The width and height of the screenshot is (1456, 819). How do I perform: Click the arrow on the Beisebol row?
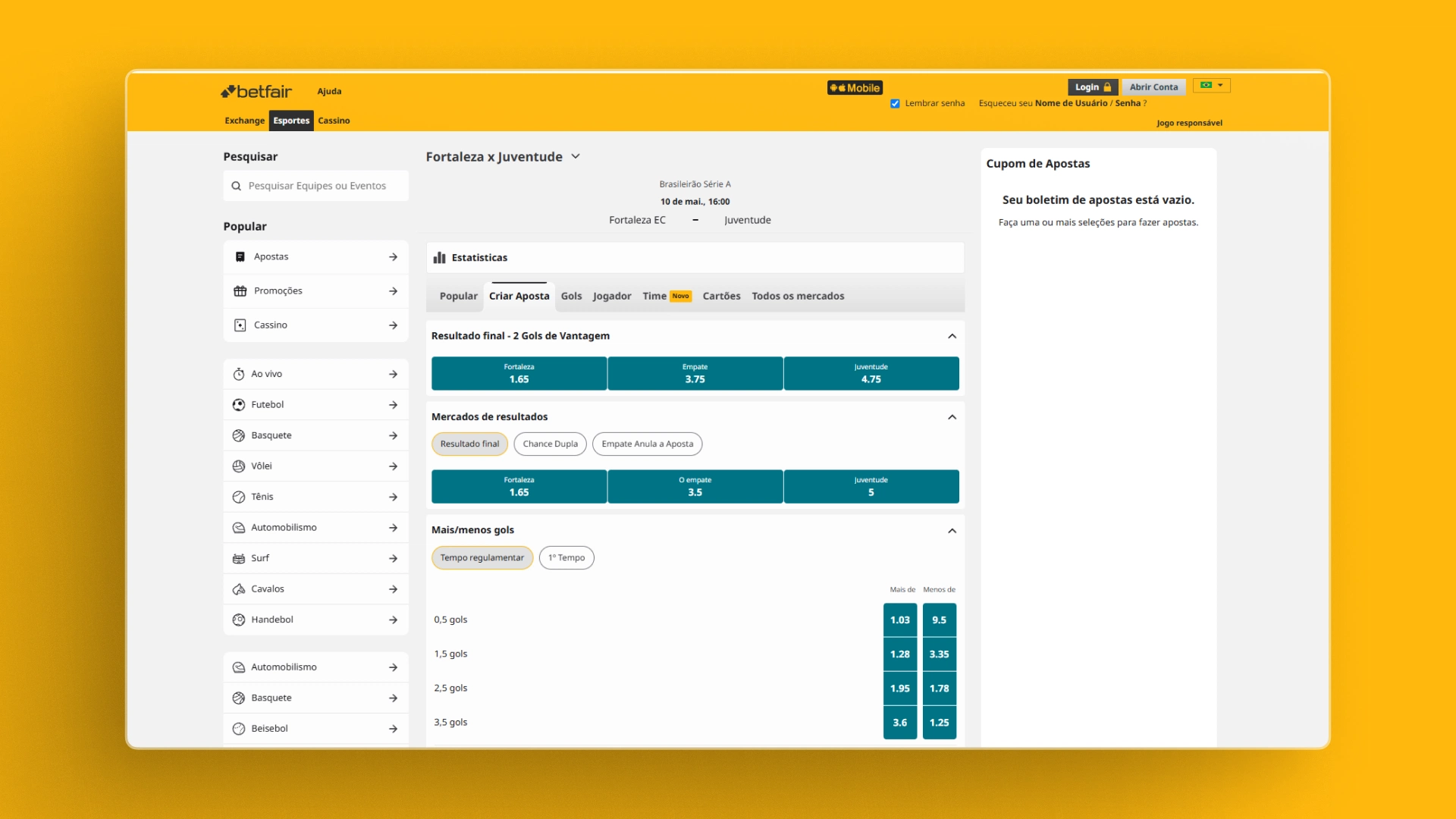coord(393,729)
